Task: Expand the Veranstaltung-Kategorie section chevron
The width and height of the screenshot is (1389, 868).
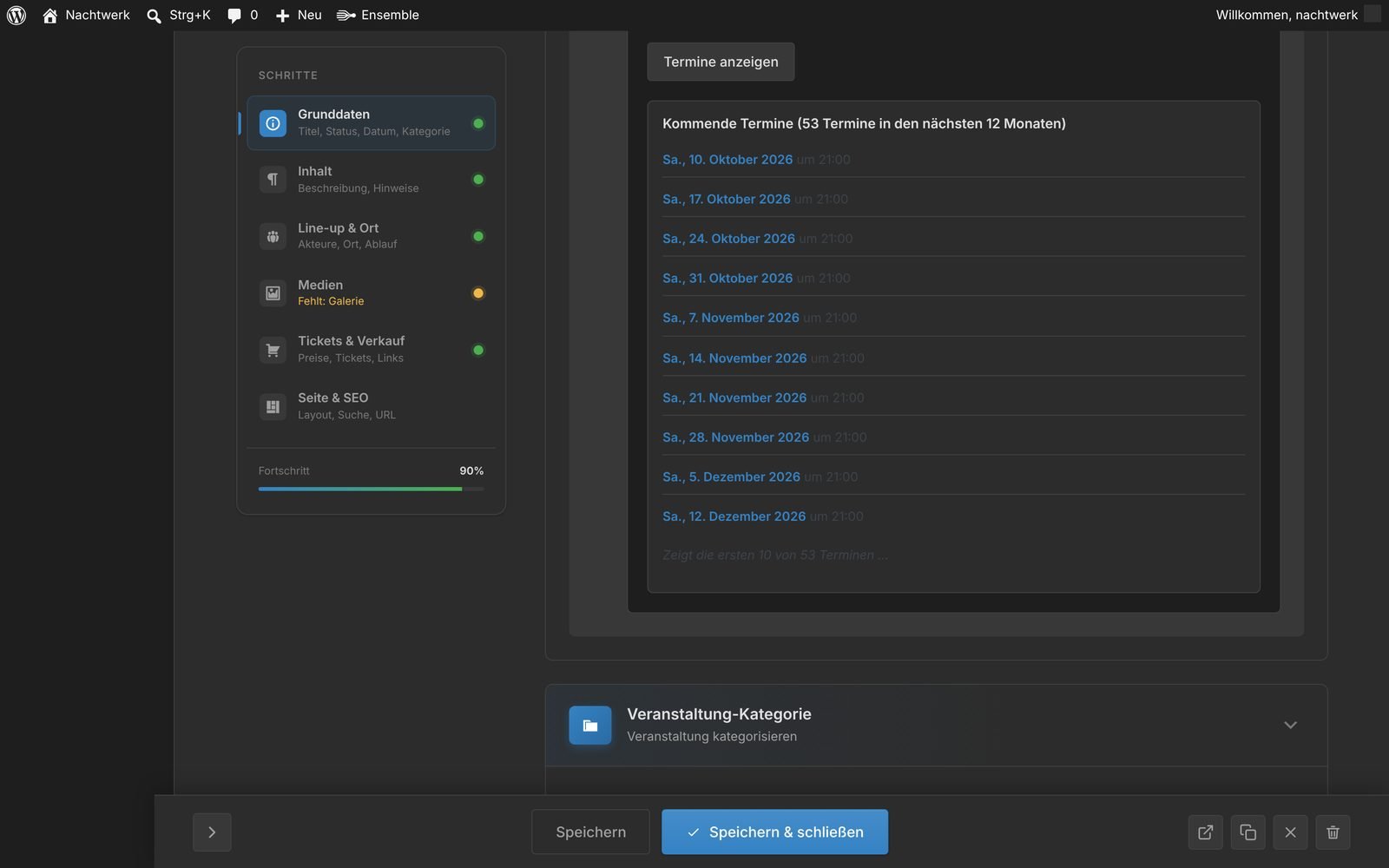Action: pos(1290,725)
